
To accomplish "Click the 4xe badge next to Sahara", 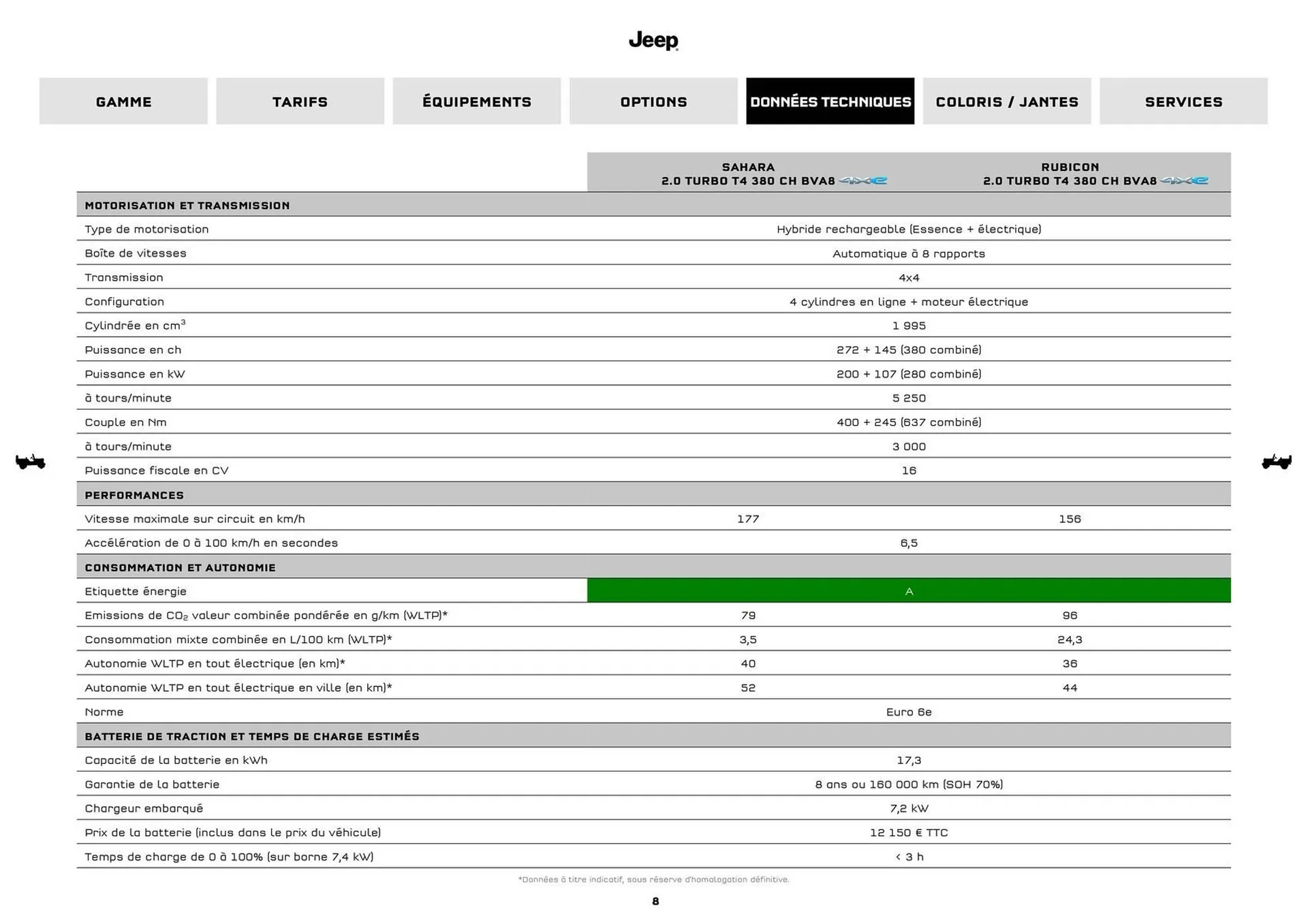I will point(863,180).
